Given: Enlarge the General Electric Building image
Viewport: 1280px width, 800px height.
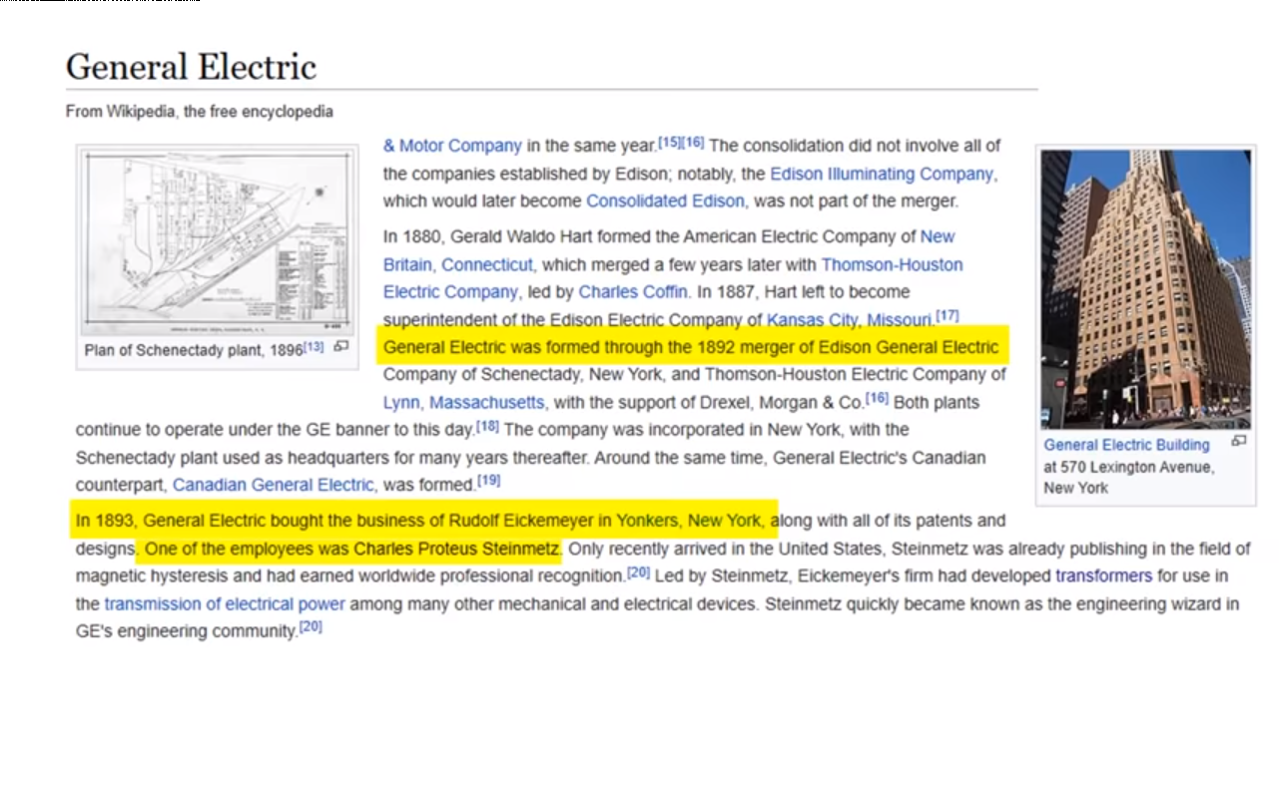Looking at the screenshot, I should (x=1238, y=441).
